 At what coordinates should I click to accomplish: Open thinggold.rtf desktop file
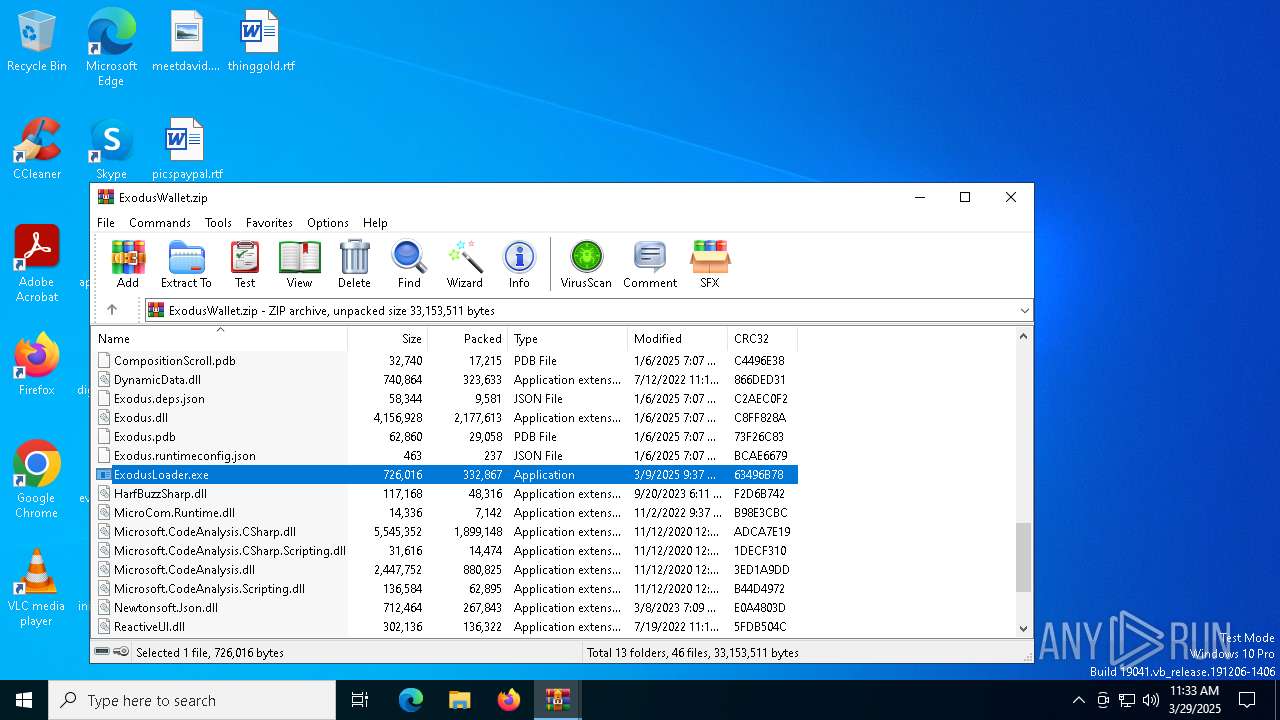261,41
